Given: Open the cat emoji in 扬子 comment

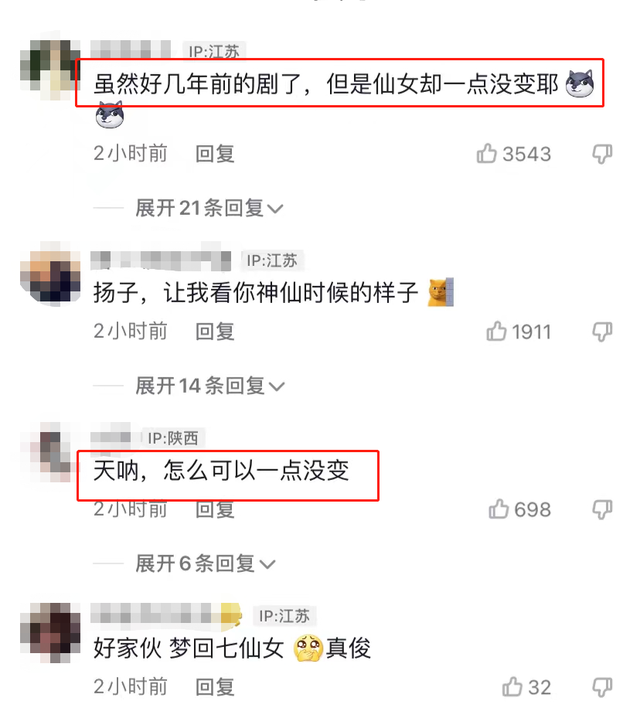Looking at the screenshot, I should coord(440,292).
